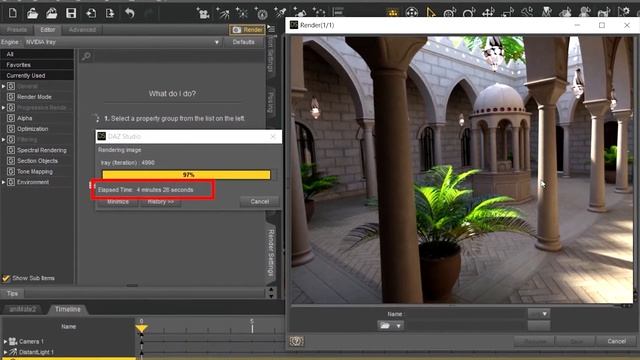Switch to the Editor tab
This screenshot has width=640, height=360.
coord(48,30)
